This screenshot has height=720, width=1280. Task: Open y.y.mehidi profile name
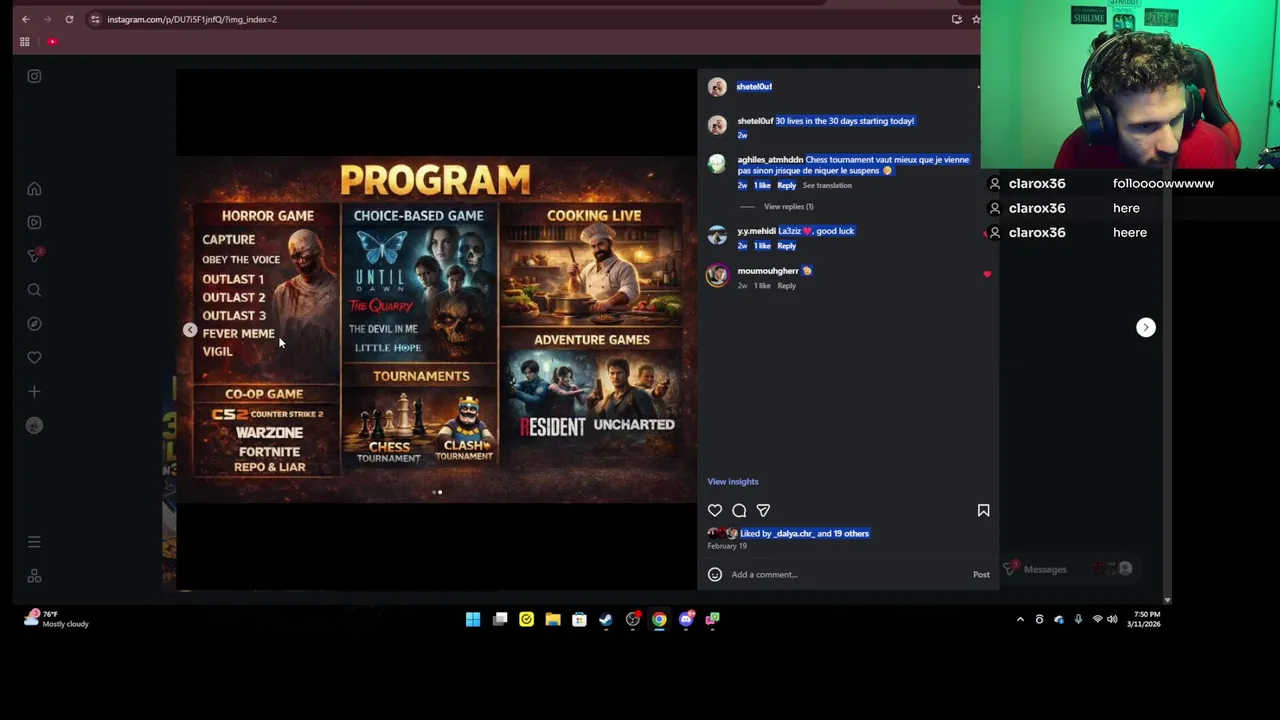[x=756, y=231]
